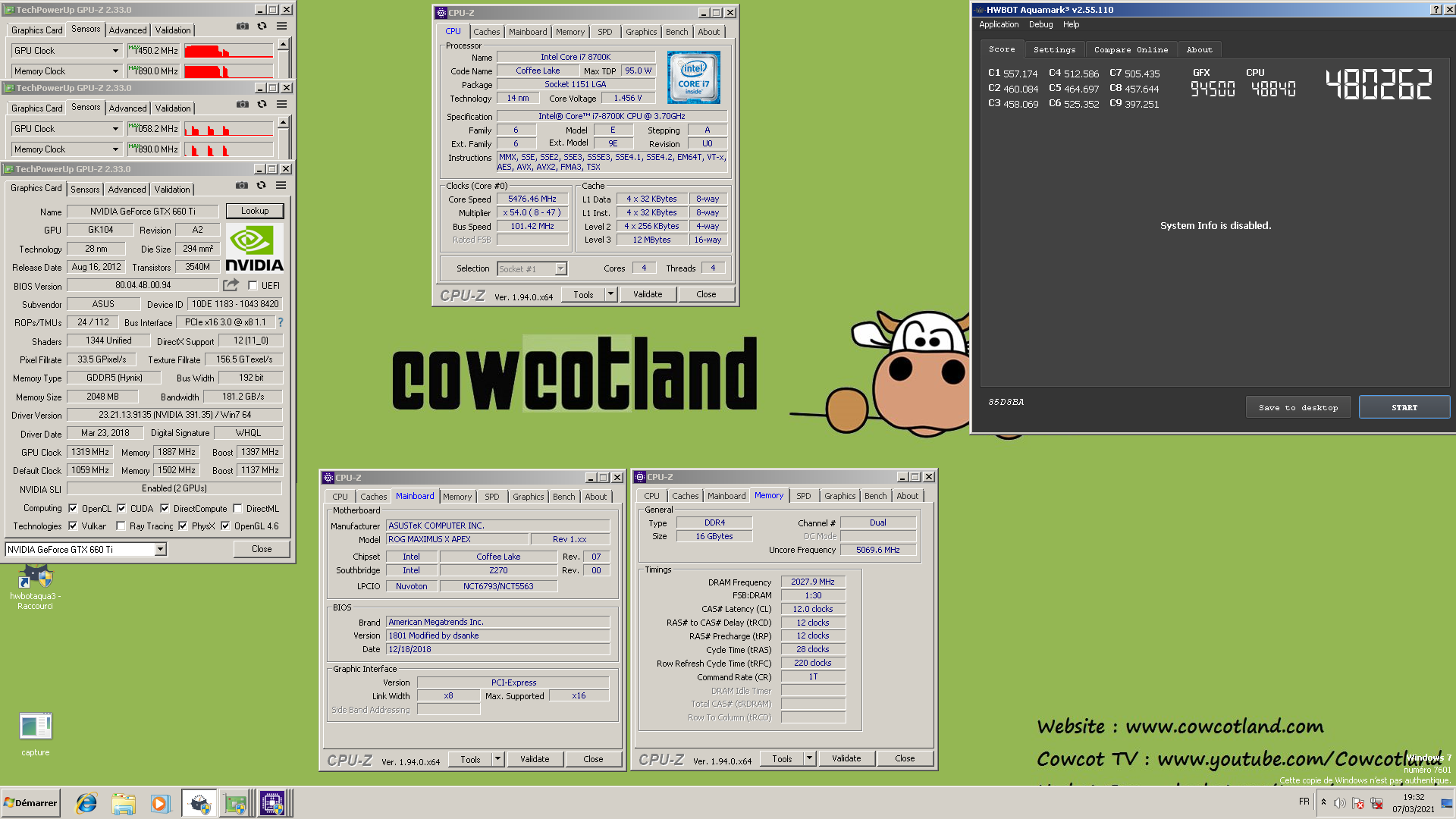Viewport: 1456px width, 819px height.
Task: Open the hamburger menu in the GPU-Z window reading 1058.2 MHz
Action: tap(281, 105)
